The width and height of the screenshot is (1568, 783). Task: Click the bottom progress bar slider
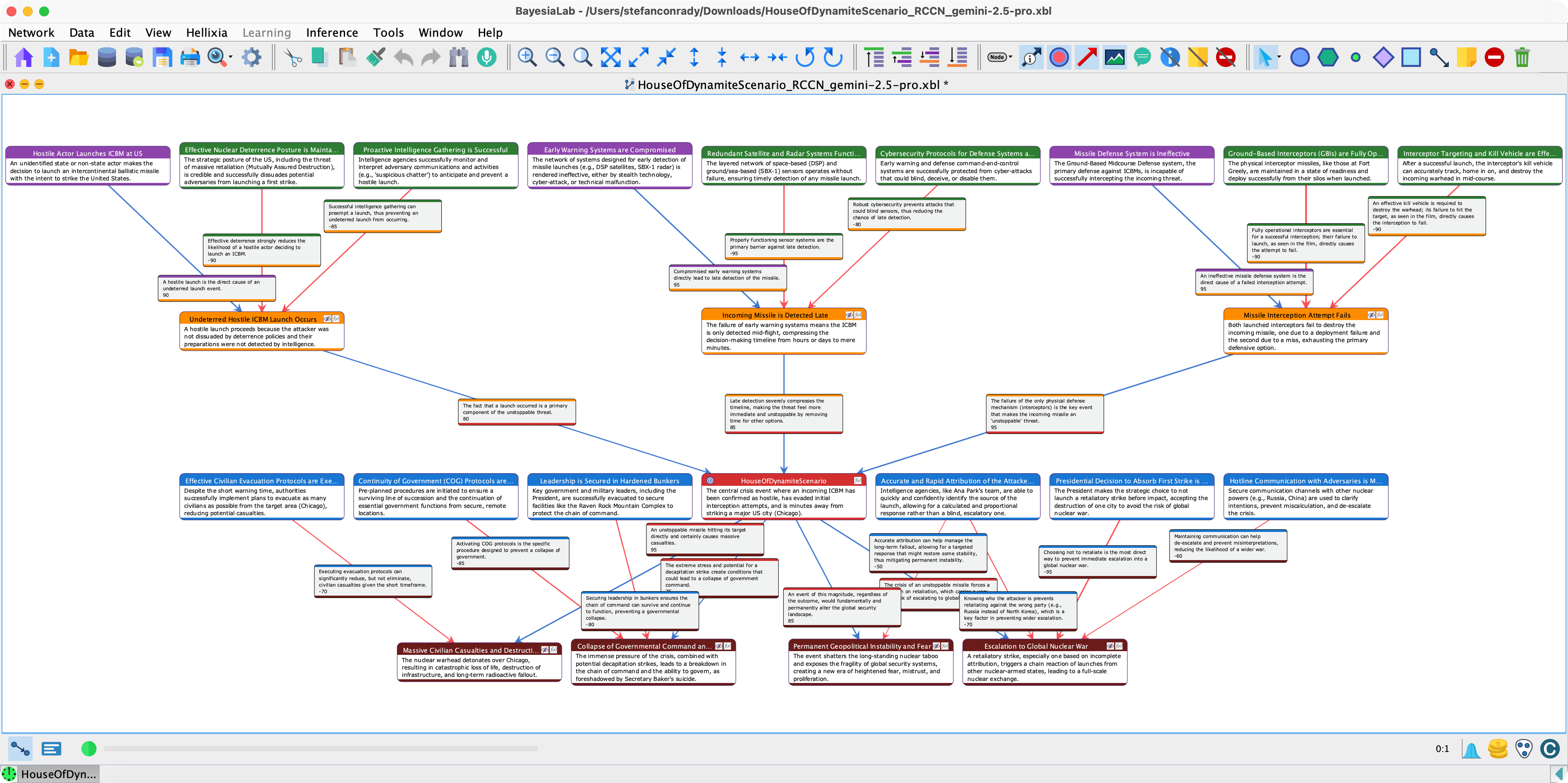tap(320, 749)
